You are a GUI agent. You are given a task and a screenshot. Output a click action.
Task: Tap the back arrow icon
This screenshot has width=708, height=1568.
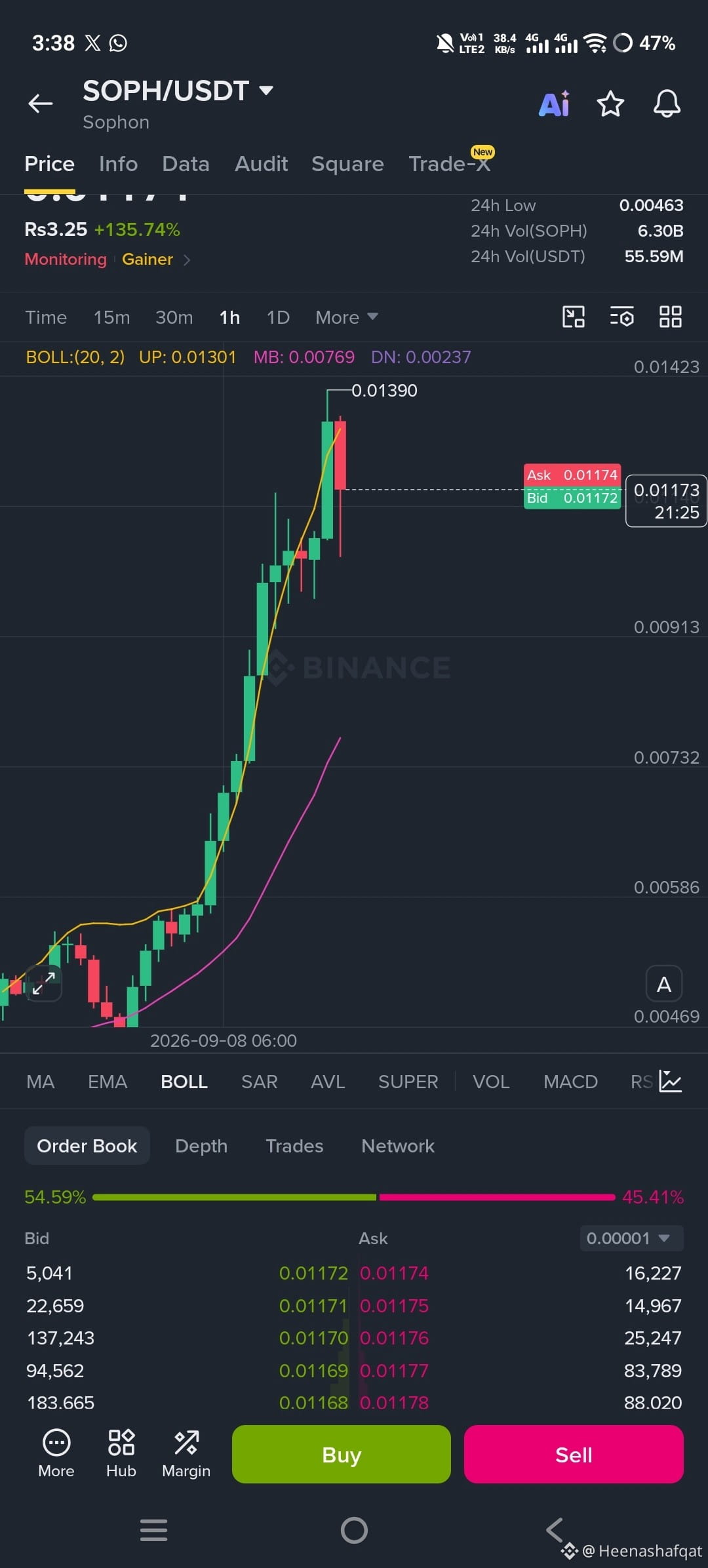tap(40, 104)
